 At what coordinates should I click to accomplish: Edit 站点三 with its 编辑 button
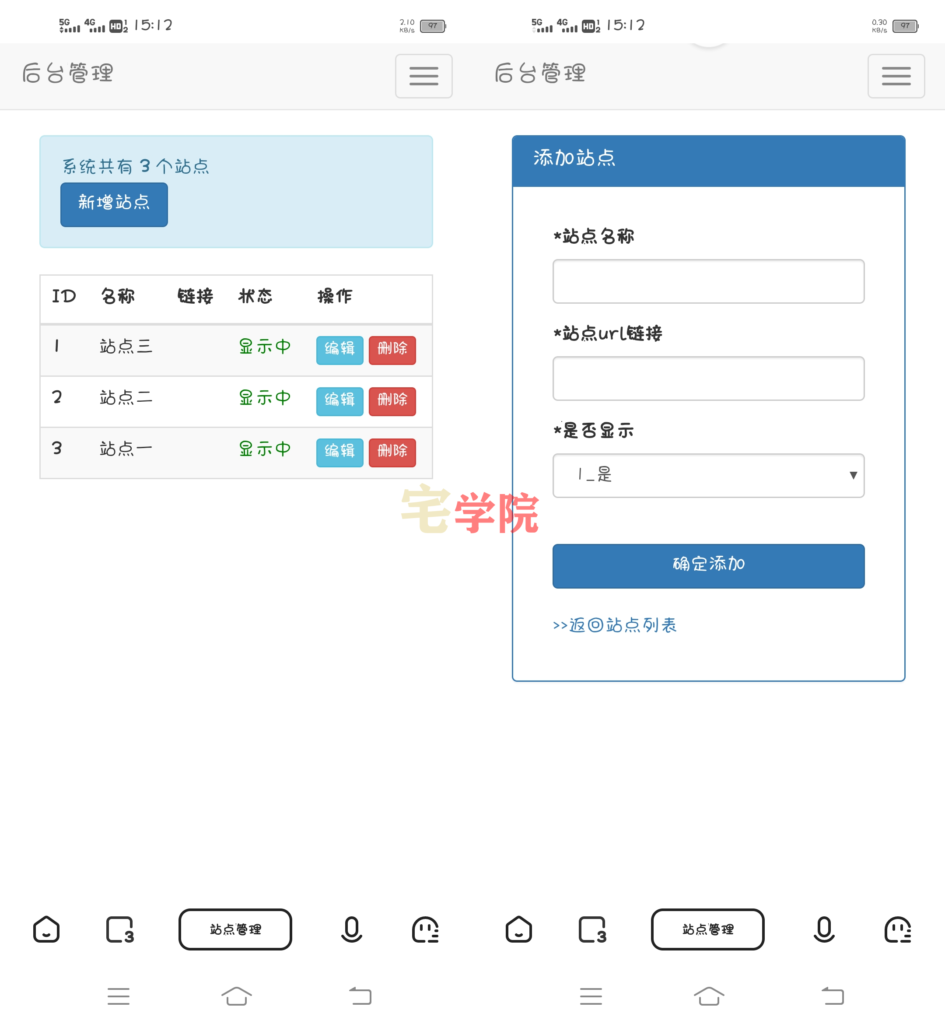point(340,349)
